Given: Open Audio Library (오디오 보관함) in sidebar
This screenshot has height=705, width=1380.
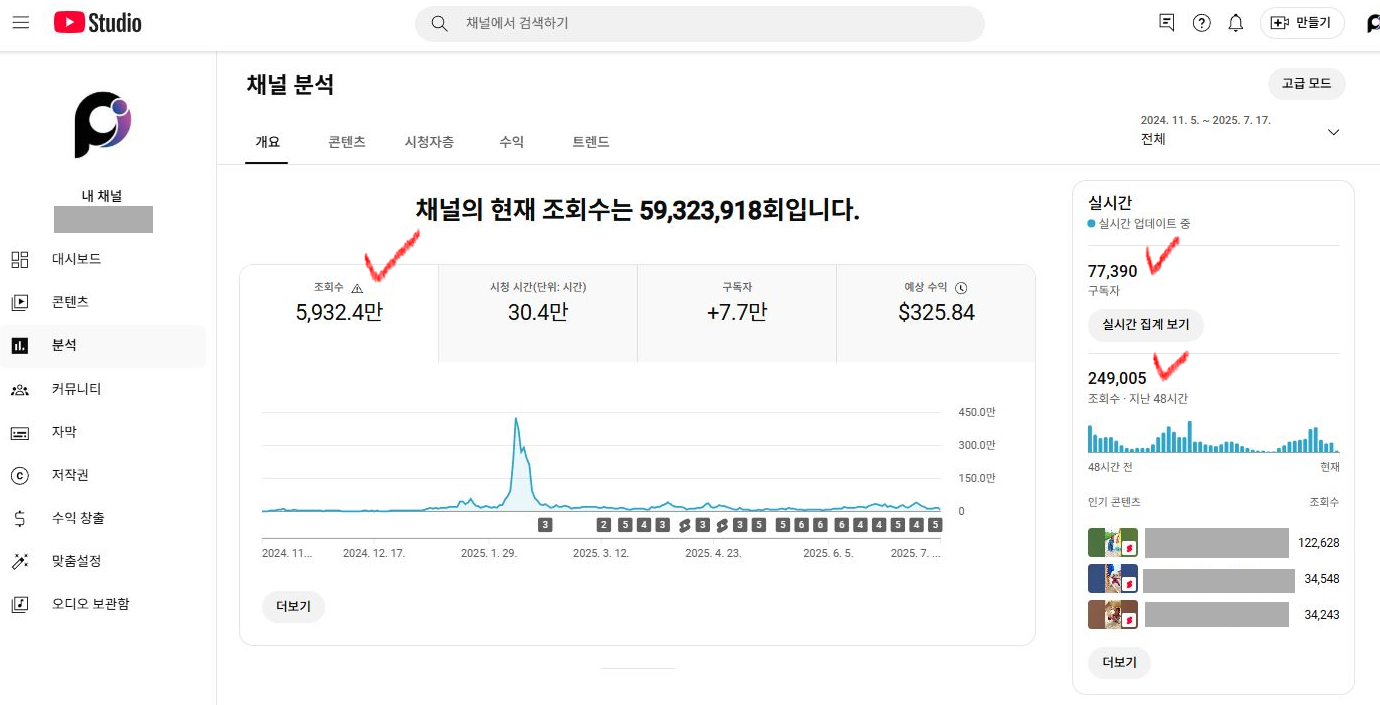Looking at the screenshot, I should coord(90,604).
